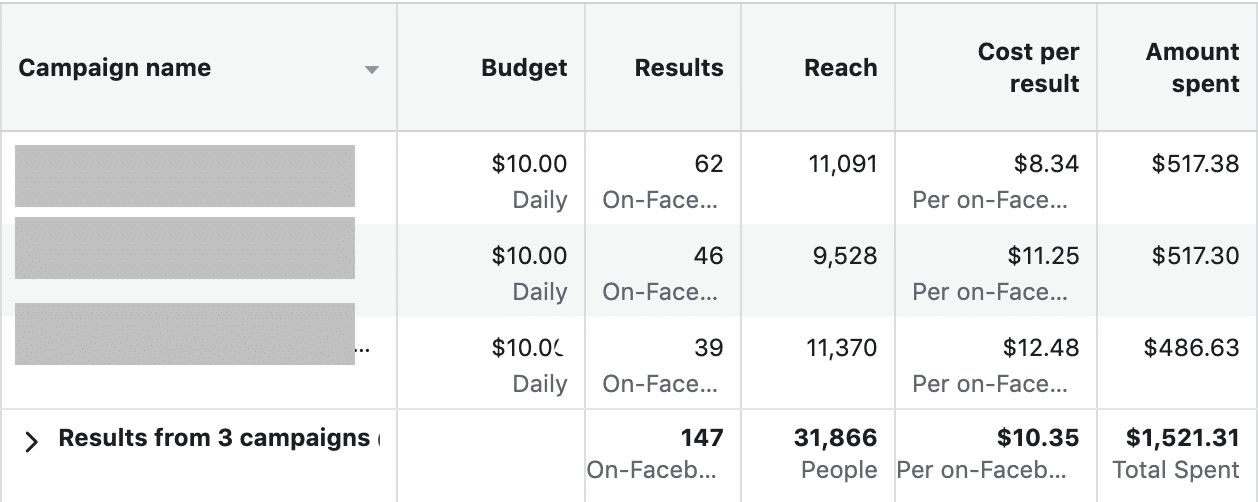Click the Campaign name header label
The width and height of the screenshot is (1258, 502).
coord(115,68)
